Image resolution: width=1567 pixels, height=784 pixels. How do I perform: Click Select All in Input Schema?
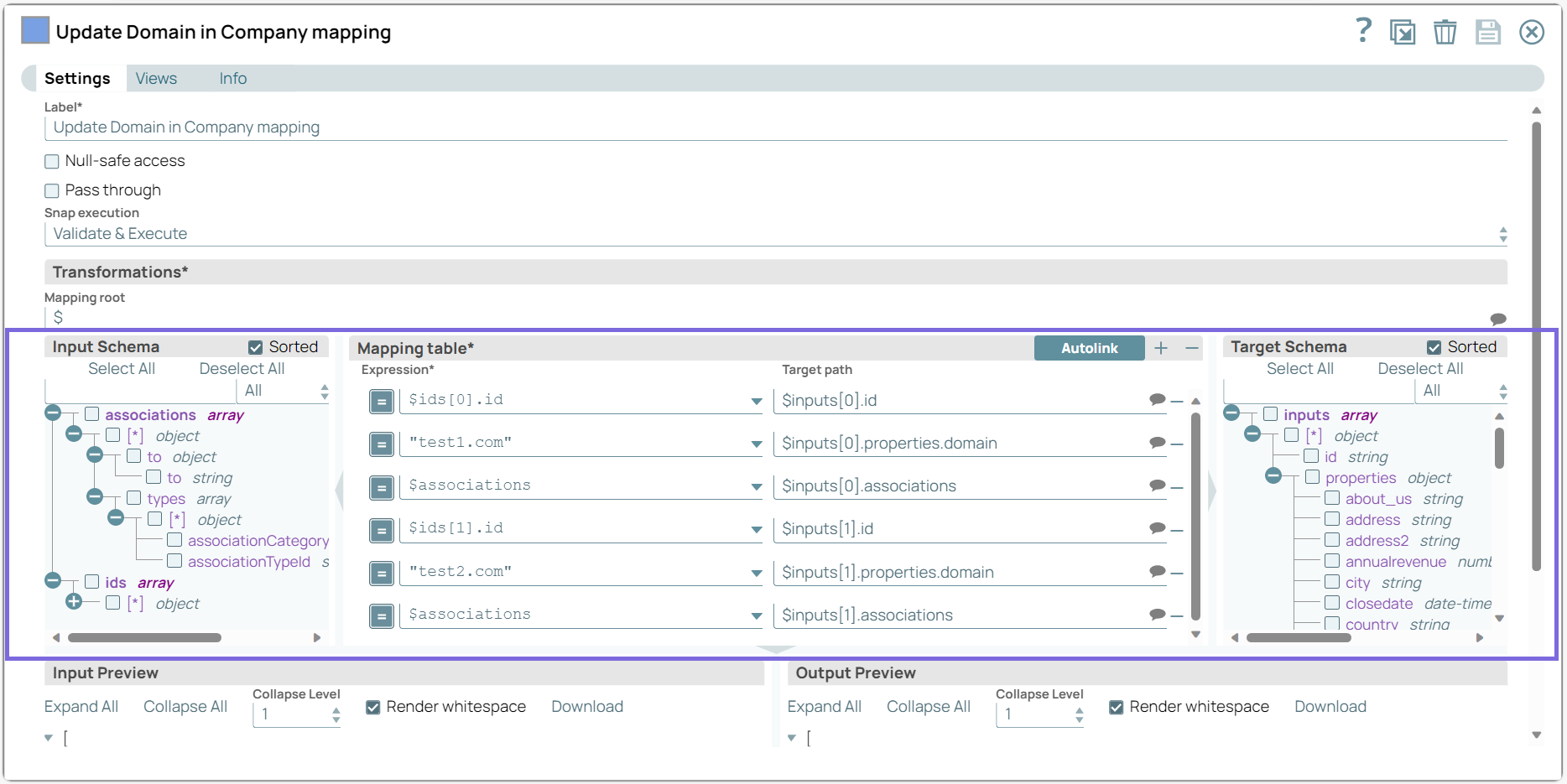(x=122, y=369)
